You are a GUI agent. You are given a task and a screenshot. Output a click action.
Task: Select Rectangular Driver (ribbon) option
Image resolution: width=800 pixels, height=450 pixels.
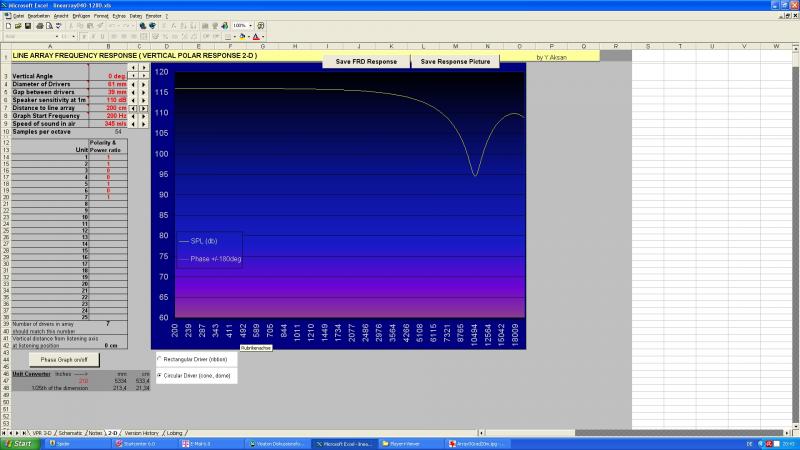pyautogui.click(x=158, y=357)
